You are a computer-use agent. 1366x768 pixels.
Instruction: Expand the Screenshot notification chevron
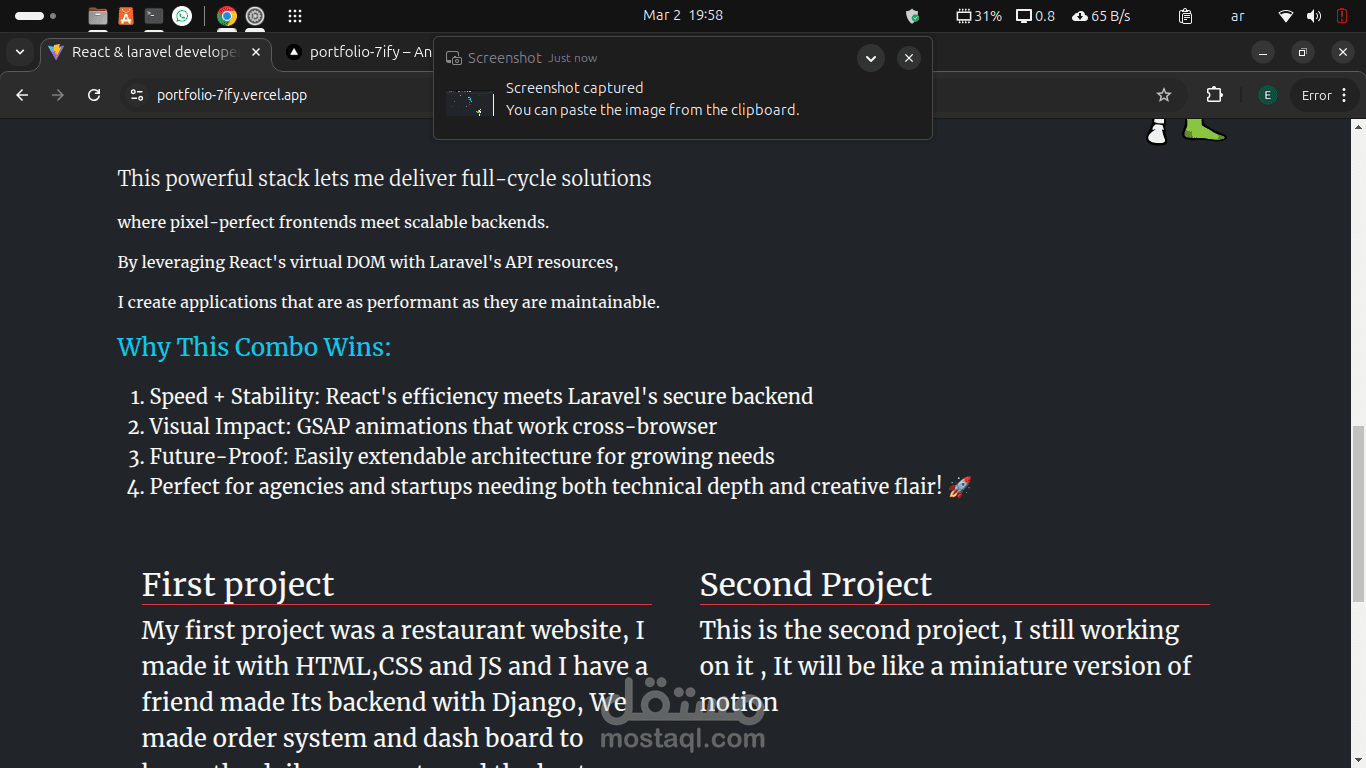pos(871,58)
